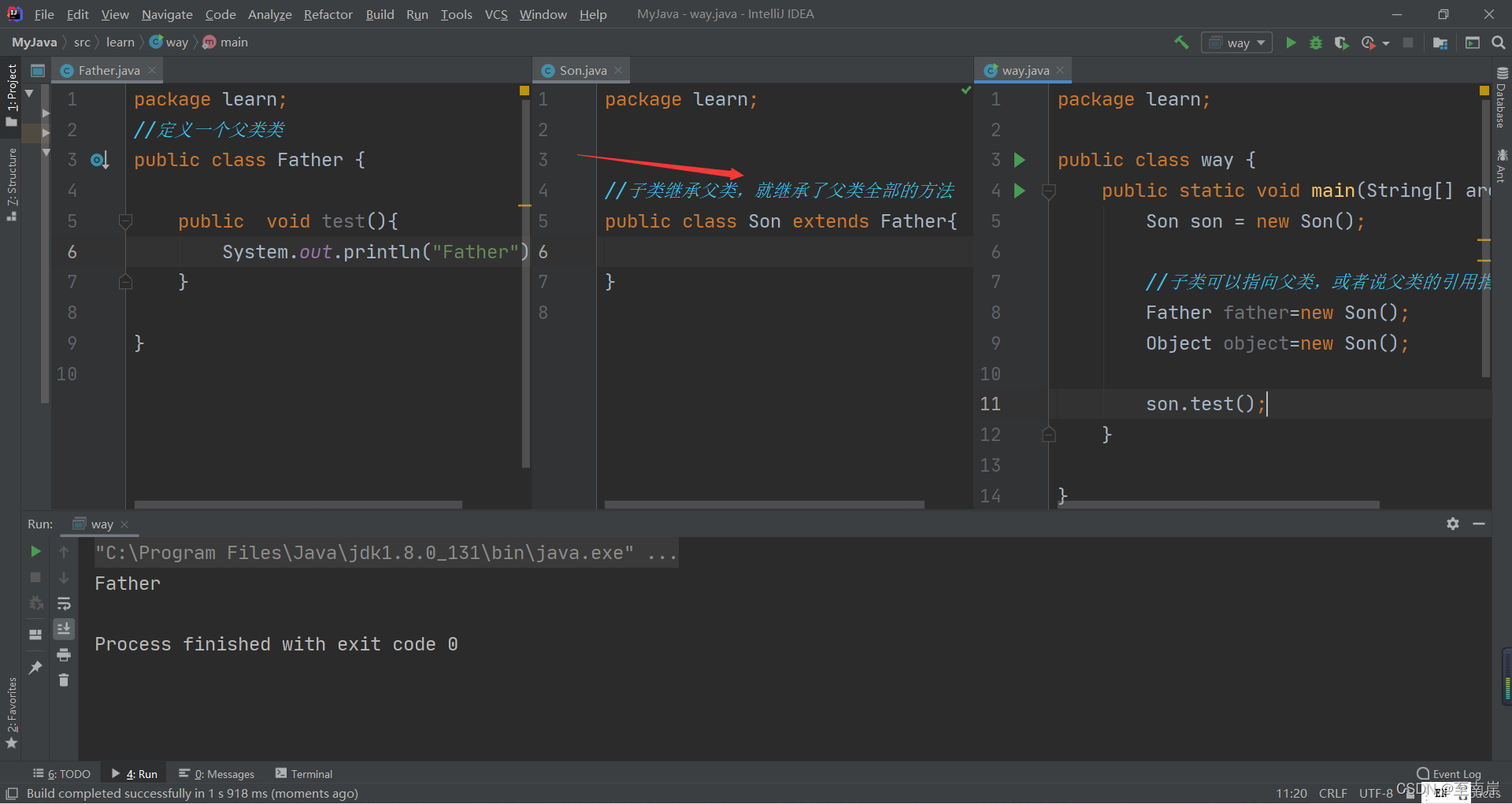Open the TODO tool window
This screenshot has width=1512, height=804.
[x=62, y=774]
